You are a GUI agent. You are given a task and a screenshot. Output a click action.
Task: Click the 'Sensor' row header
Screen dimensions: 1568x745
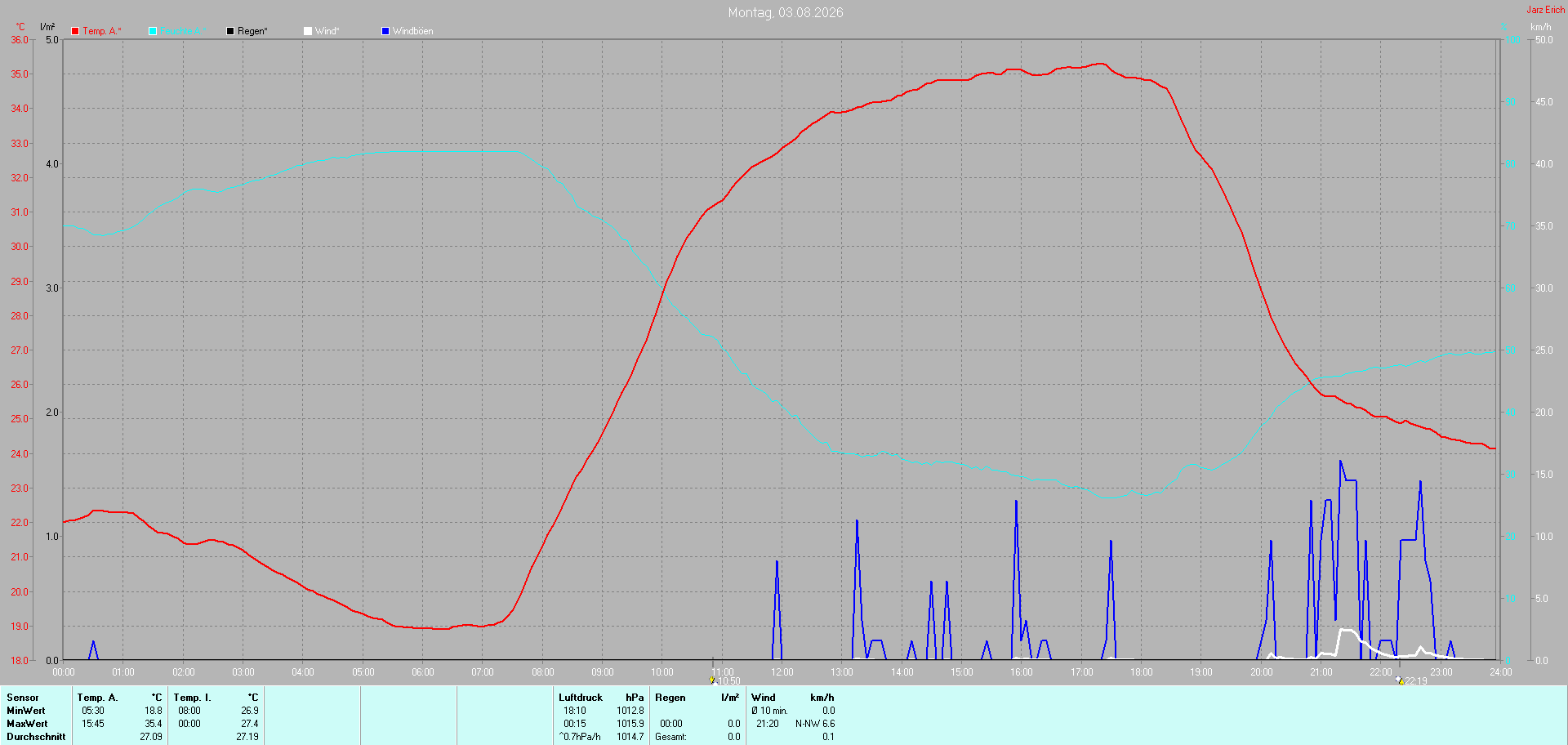(23, 698)
